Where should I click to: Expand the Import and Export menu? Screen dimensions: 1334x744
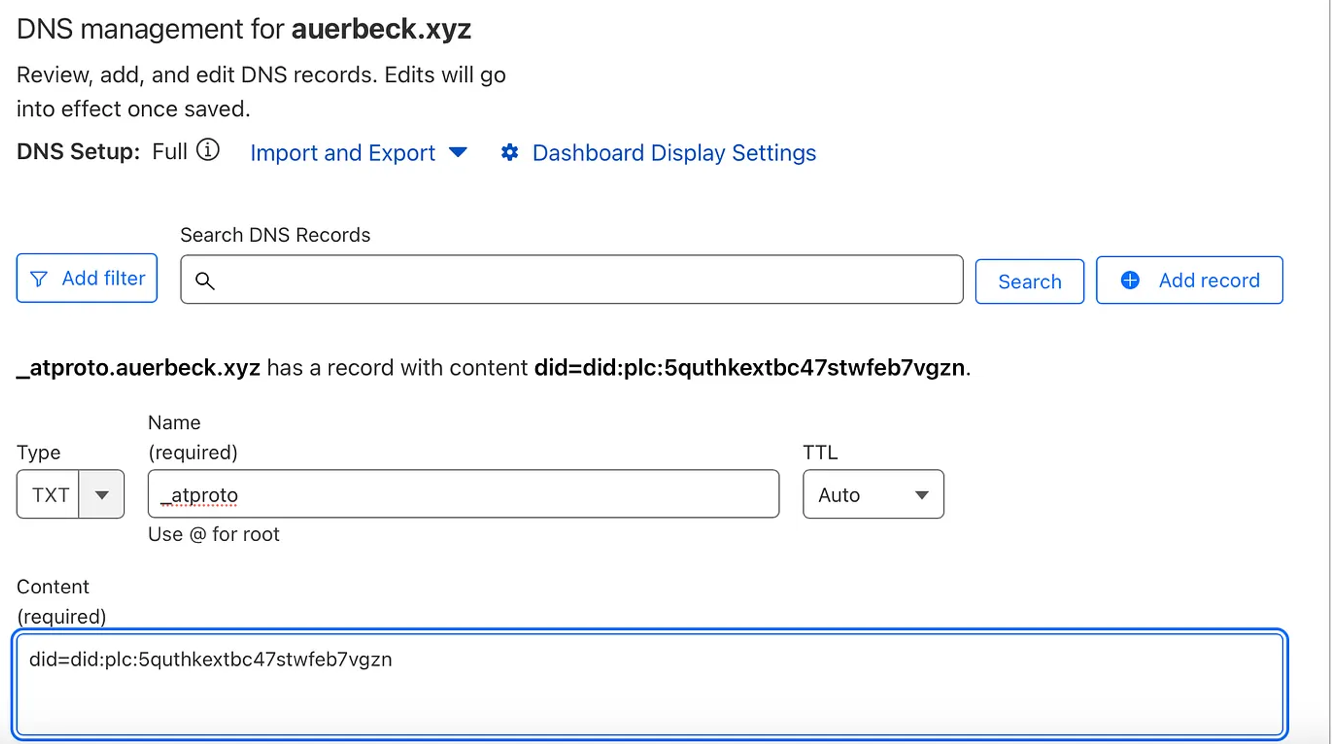tap(342, 152)
